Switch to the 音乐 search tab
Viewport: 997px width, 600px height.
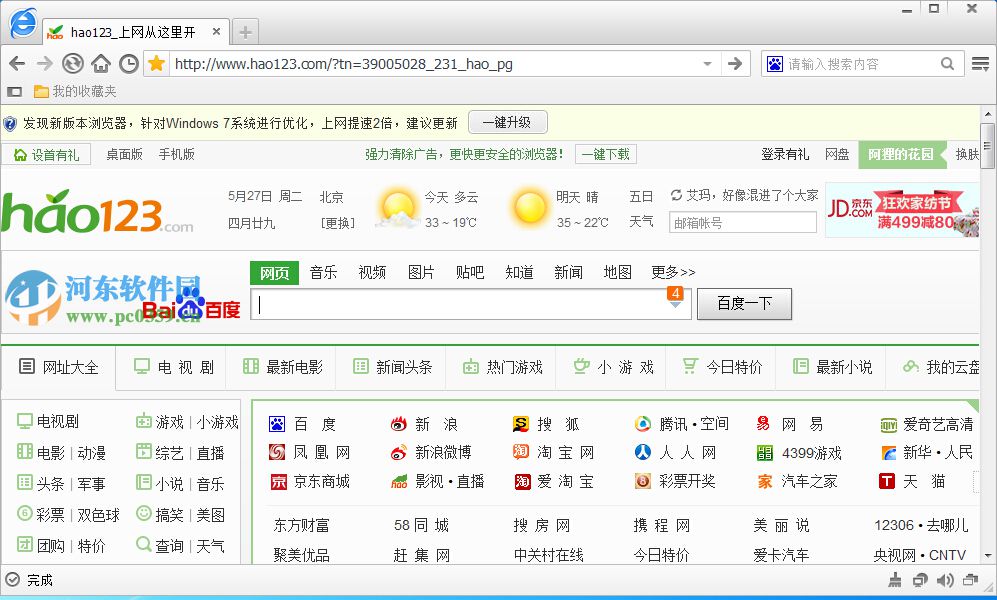coord(322,271)
